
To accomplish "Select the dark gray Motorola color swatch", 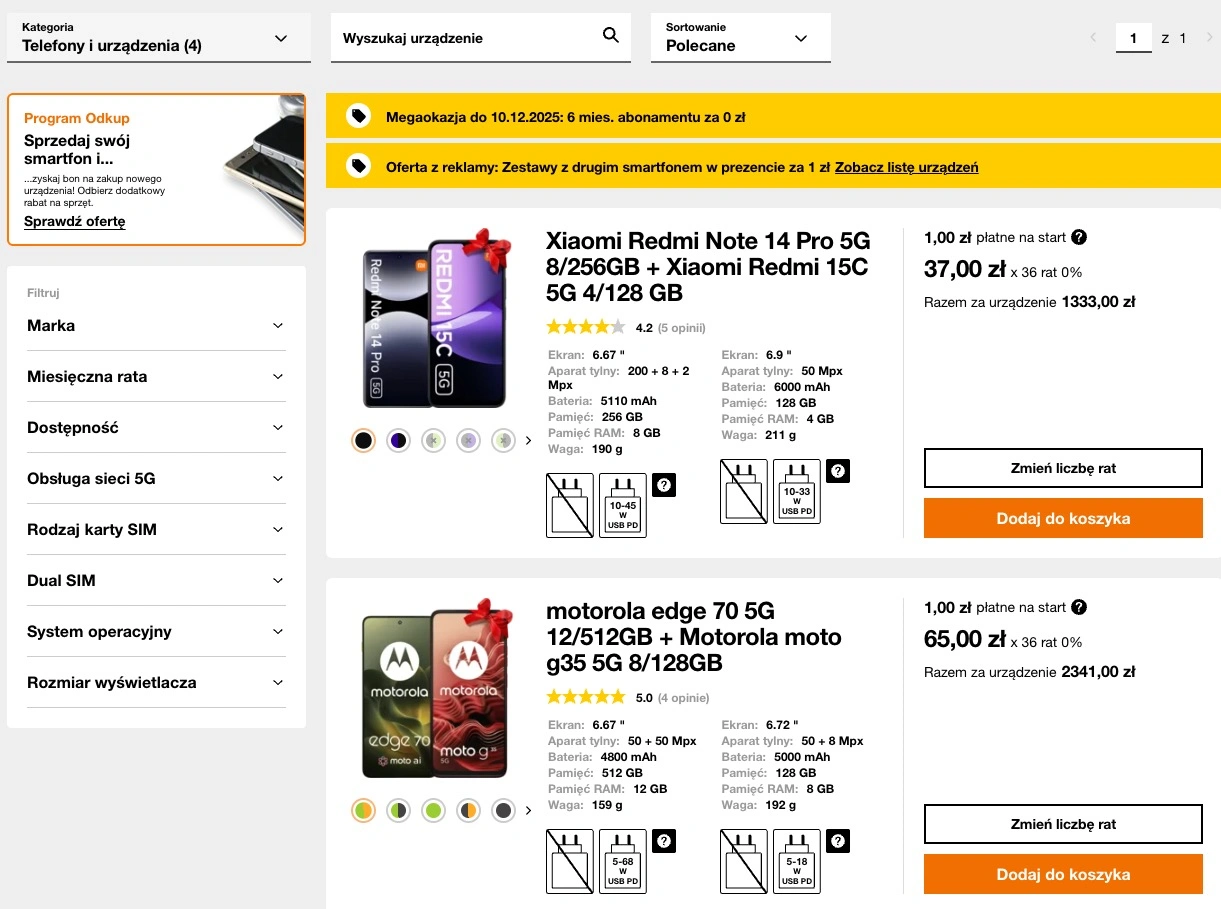I will tap(504, 810).
